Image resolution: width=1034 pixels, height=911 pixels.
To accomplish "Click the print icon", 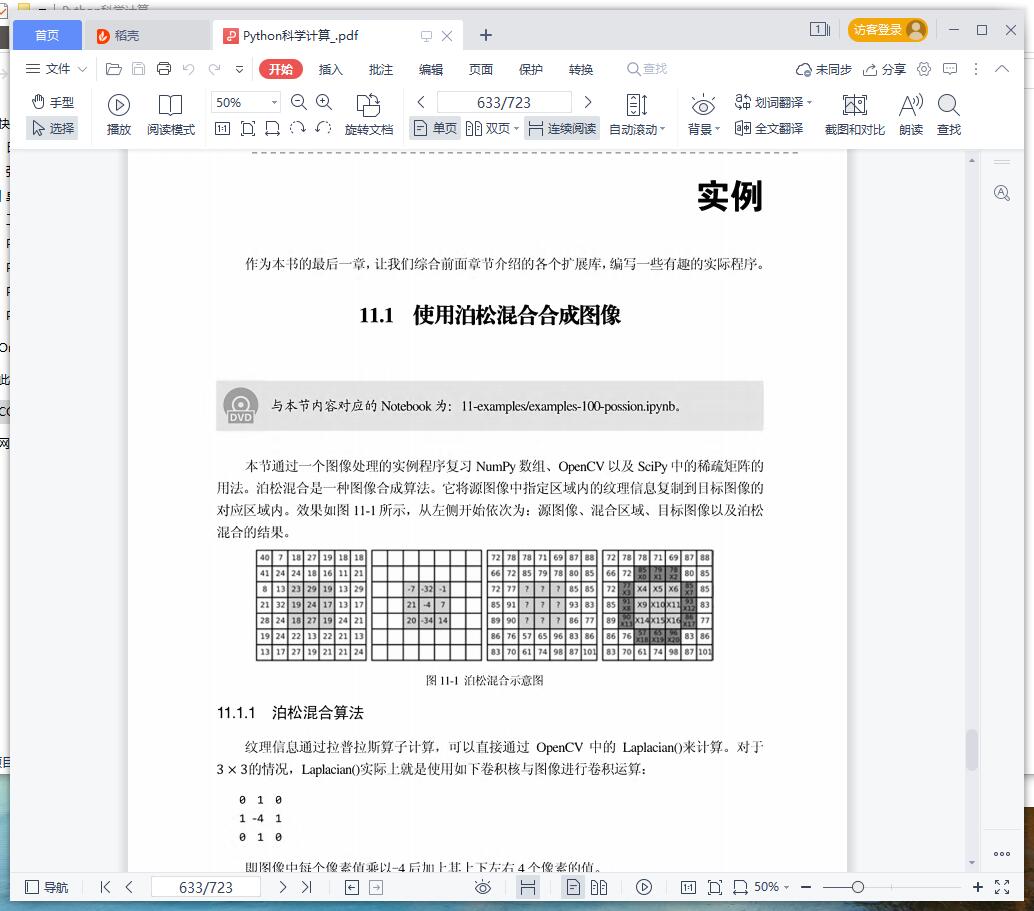I will [x=164, y=69].
